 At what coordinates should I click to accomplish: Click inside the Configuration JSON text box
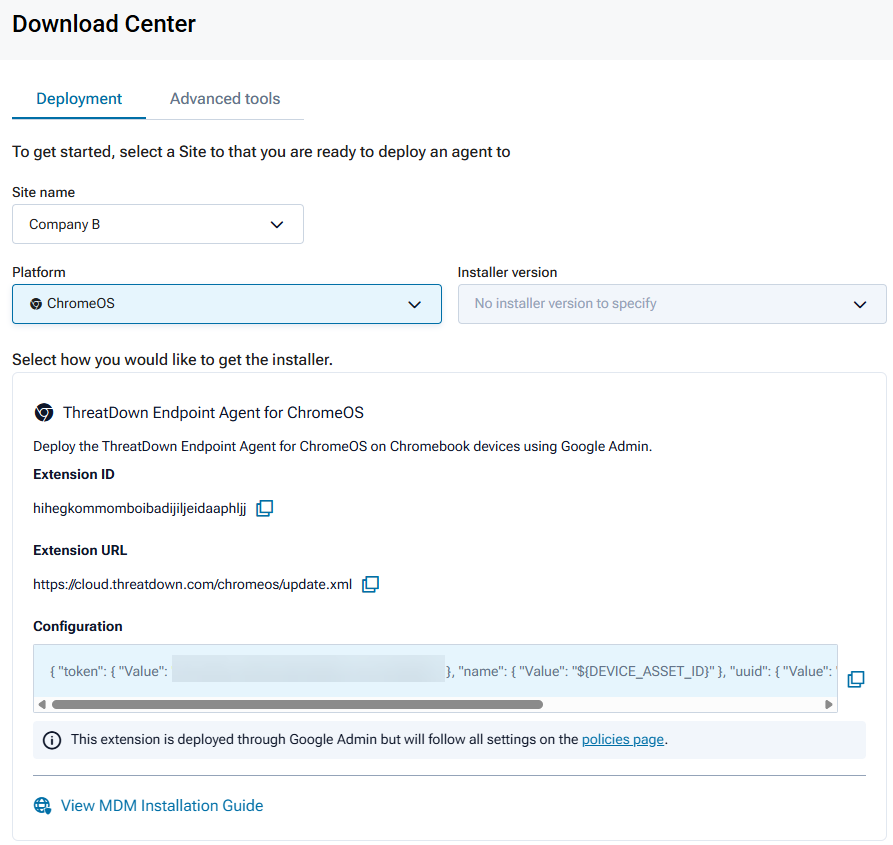435,671
